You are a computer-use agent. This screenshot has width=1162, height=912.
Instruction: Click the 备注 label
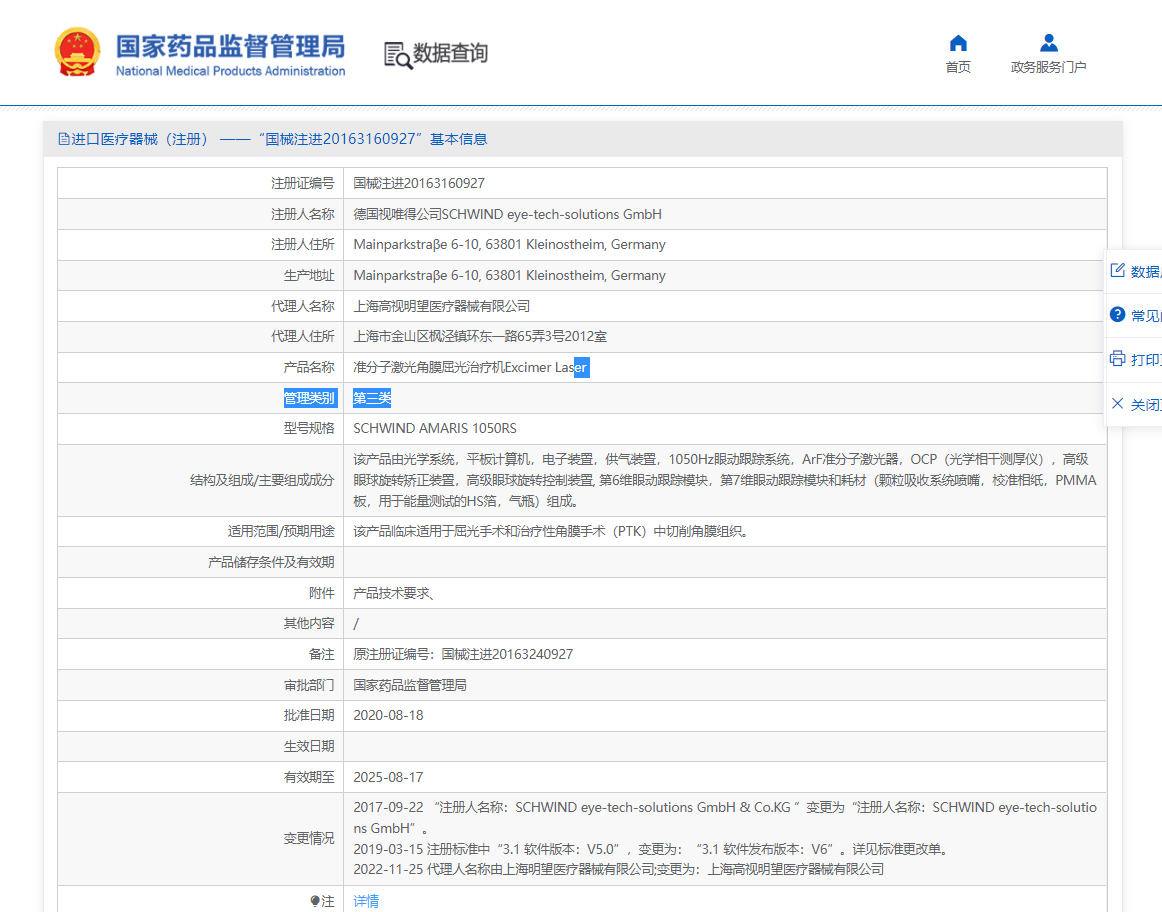pyautogui.click(x=322, y=654)
